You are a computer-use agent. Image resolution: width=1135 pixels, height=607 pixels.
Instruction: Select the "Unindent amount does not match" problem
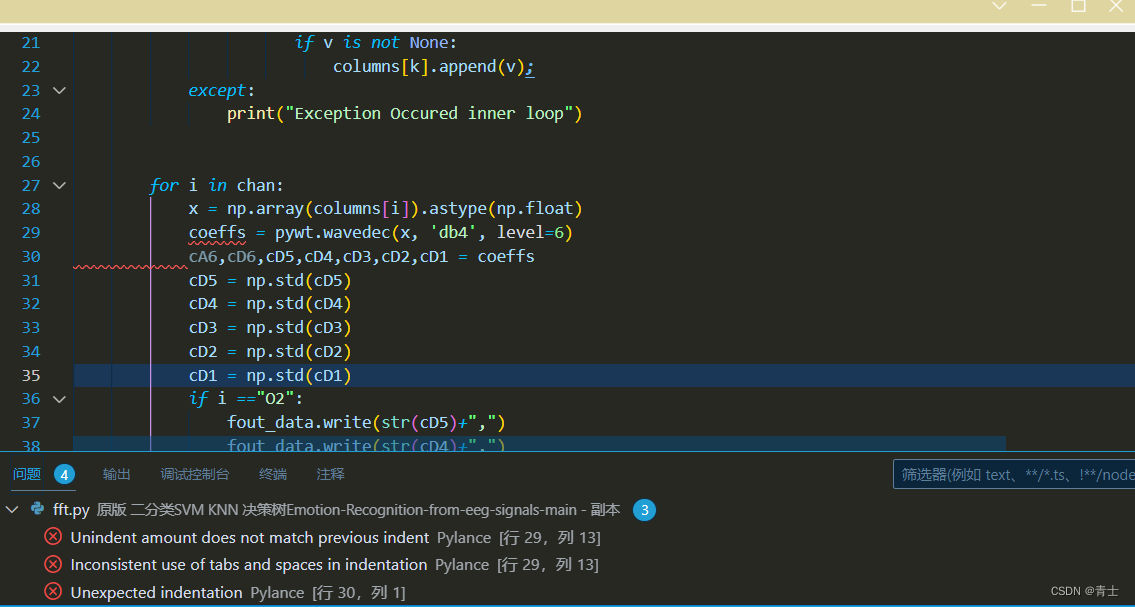(245, 537)
